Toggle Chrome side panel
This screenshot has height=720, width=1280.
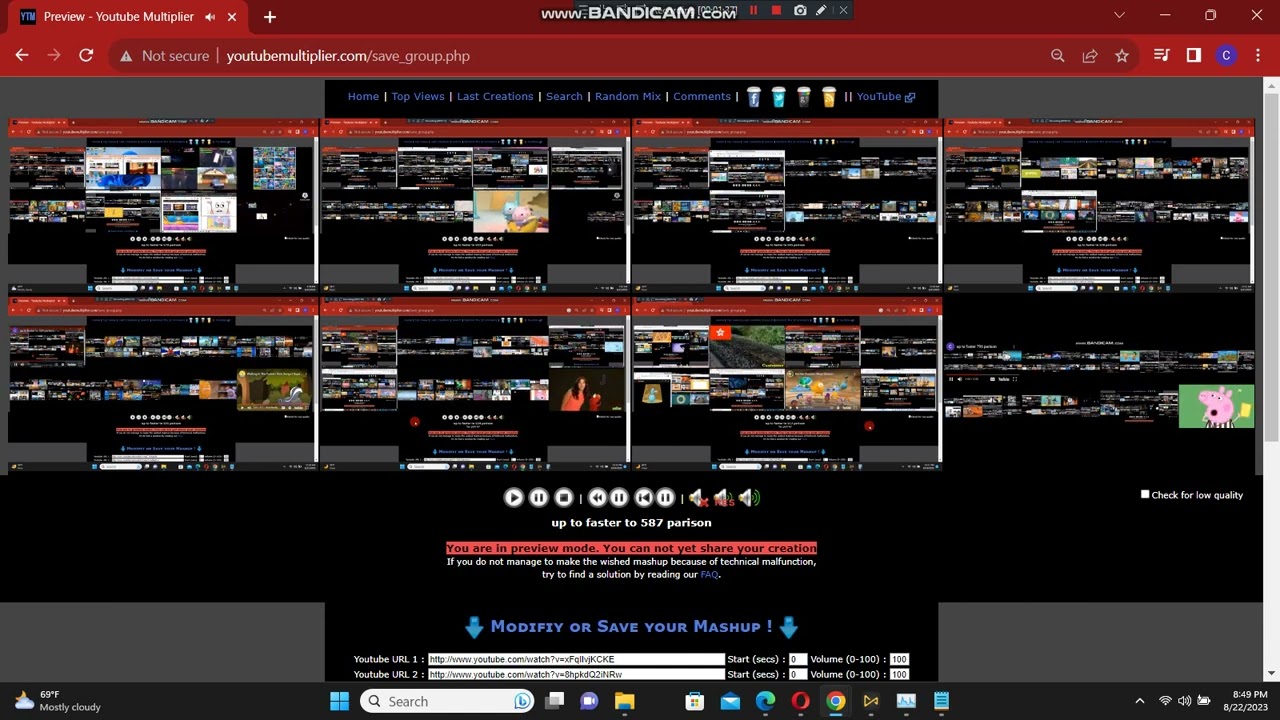[x=1193, y=56]
